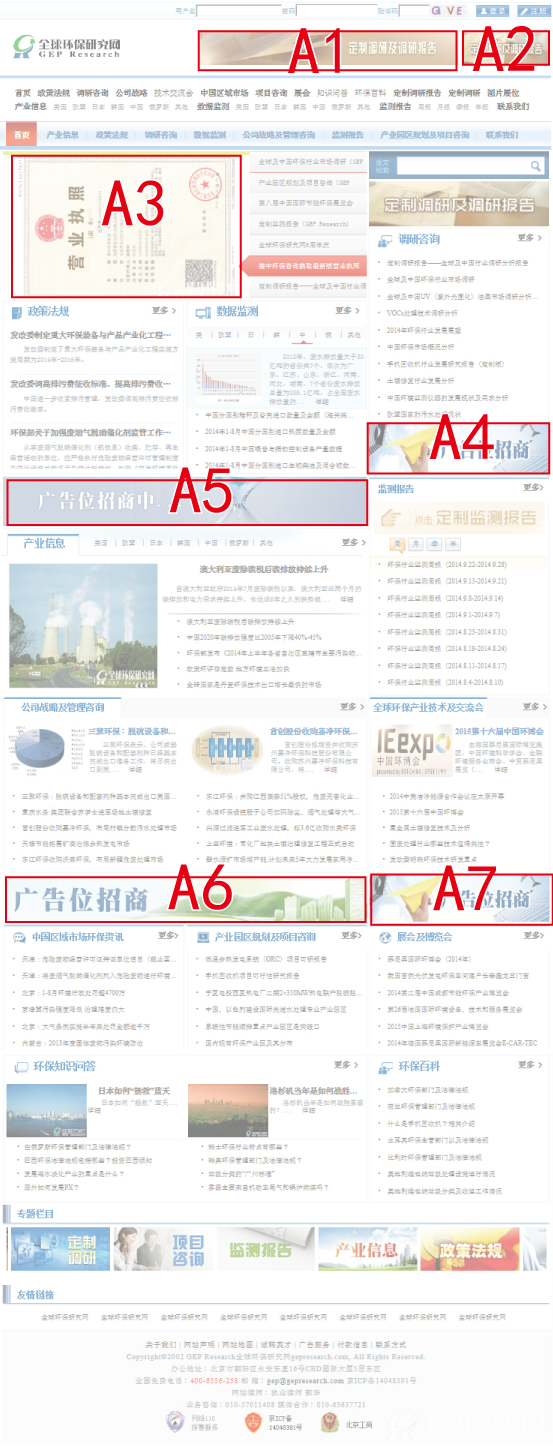Open the data monitoring bar chart thumbnail
The image size is (553, 1446).
(x=234, y=378)
